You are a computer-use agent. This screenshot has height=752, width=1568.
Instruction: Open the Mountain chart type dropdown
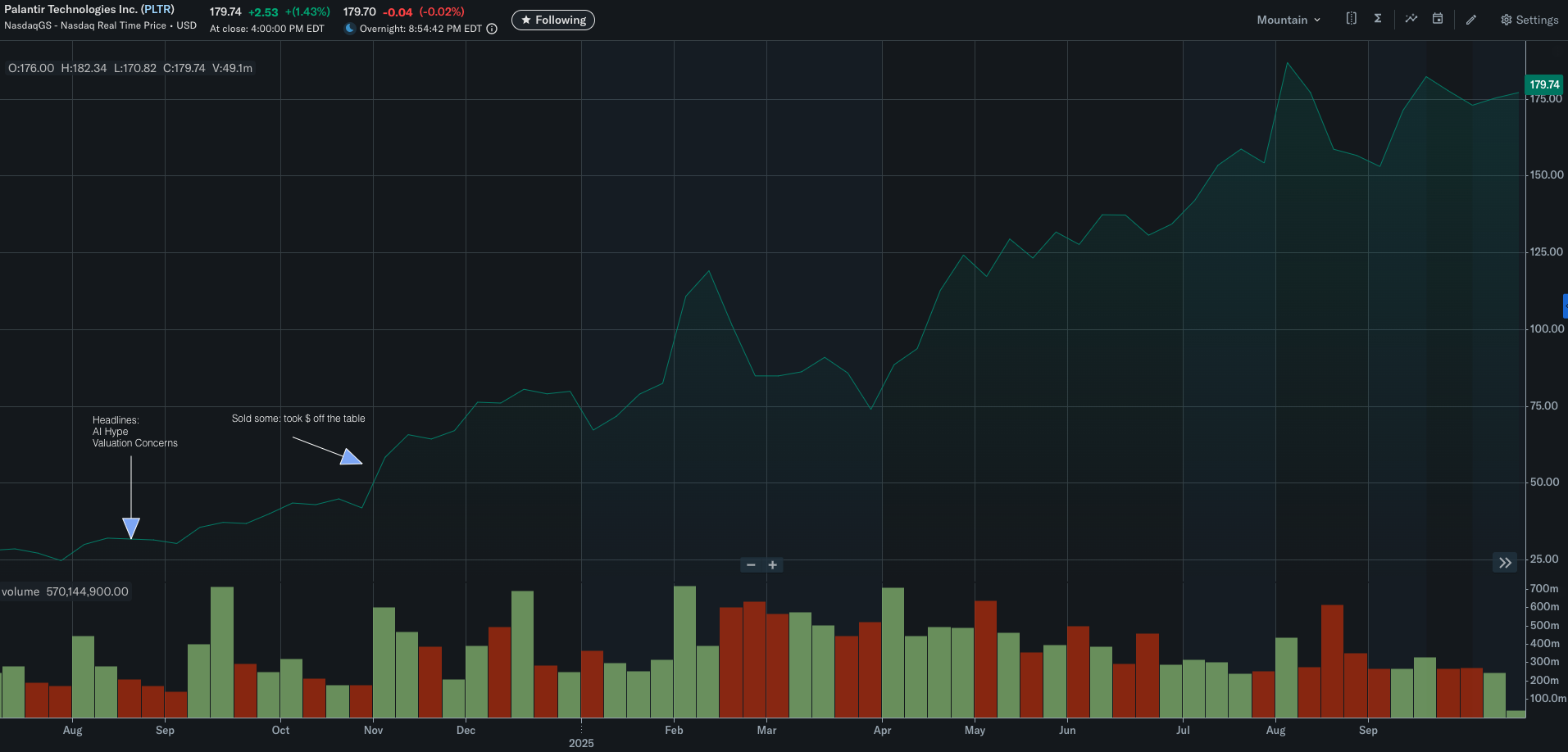click(x=1288, y=20)
